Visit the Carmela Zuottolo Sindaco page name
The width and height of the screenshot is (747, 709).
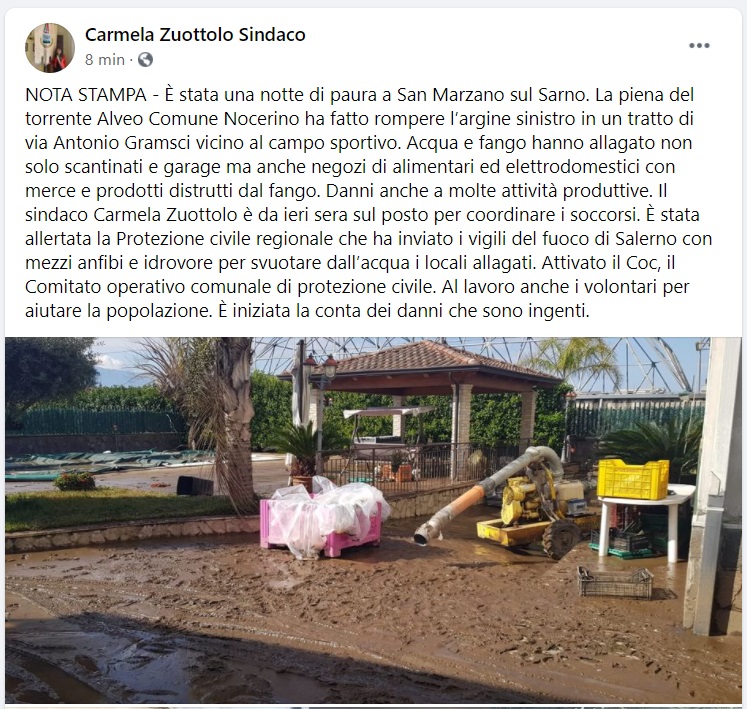point(195,34)
